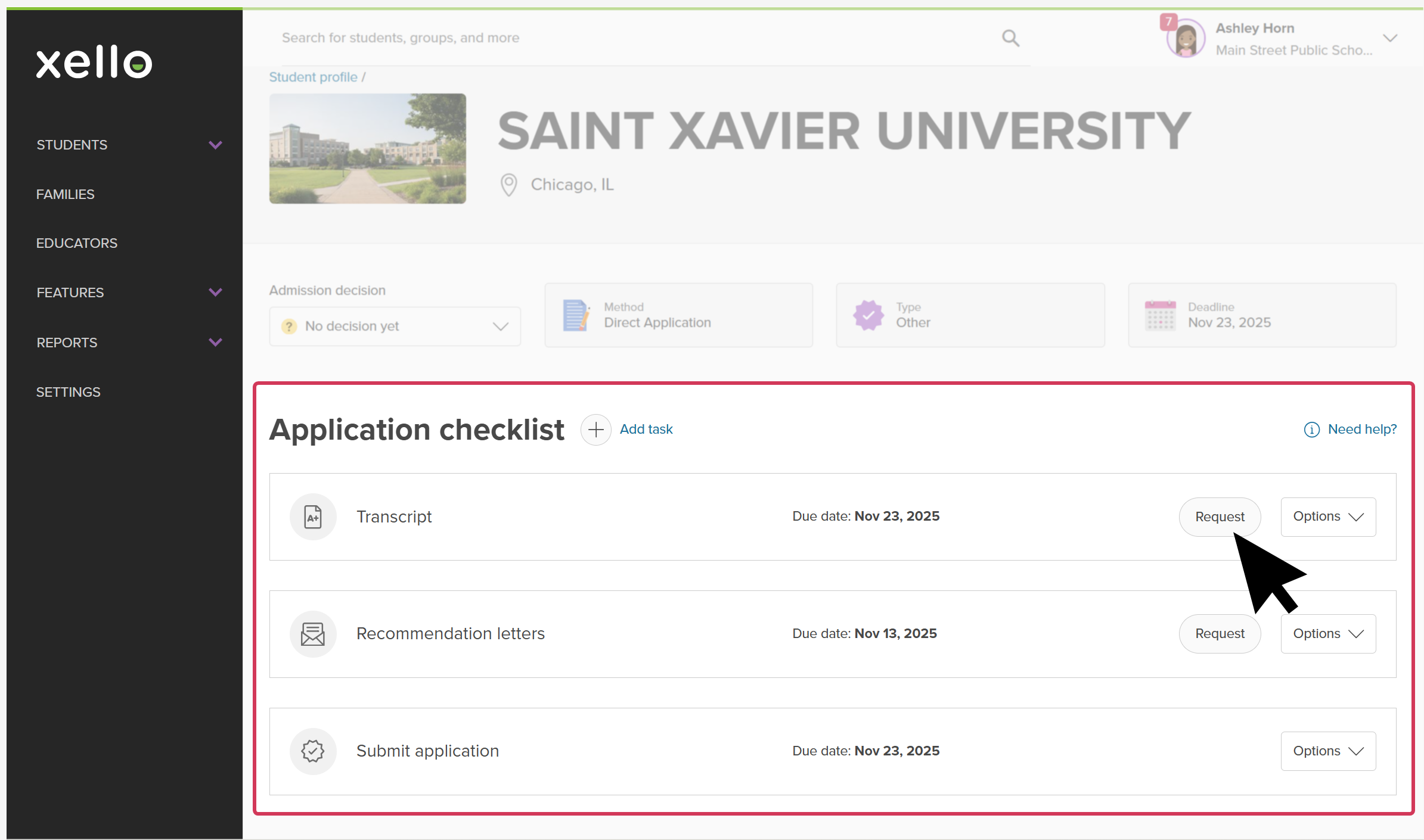Screen dimensions: 1424x840
Task: Open the Options dropdown for Transcript
Action: click(1328, 517)
